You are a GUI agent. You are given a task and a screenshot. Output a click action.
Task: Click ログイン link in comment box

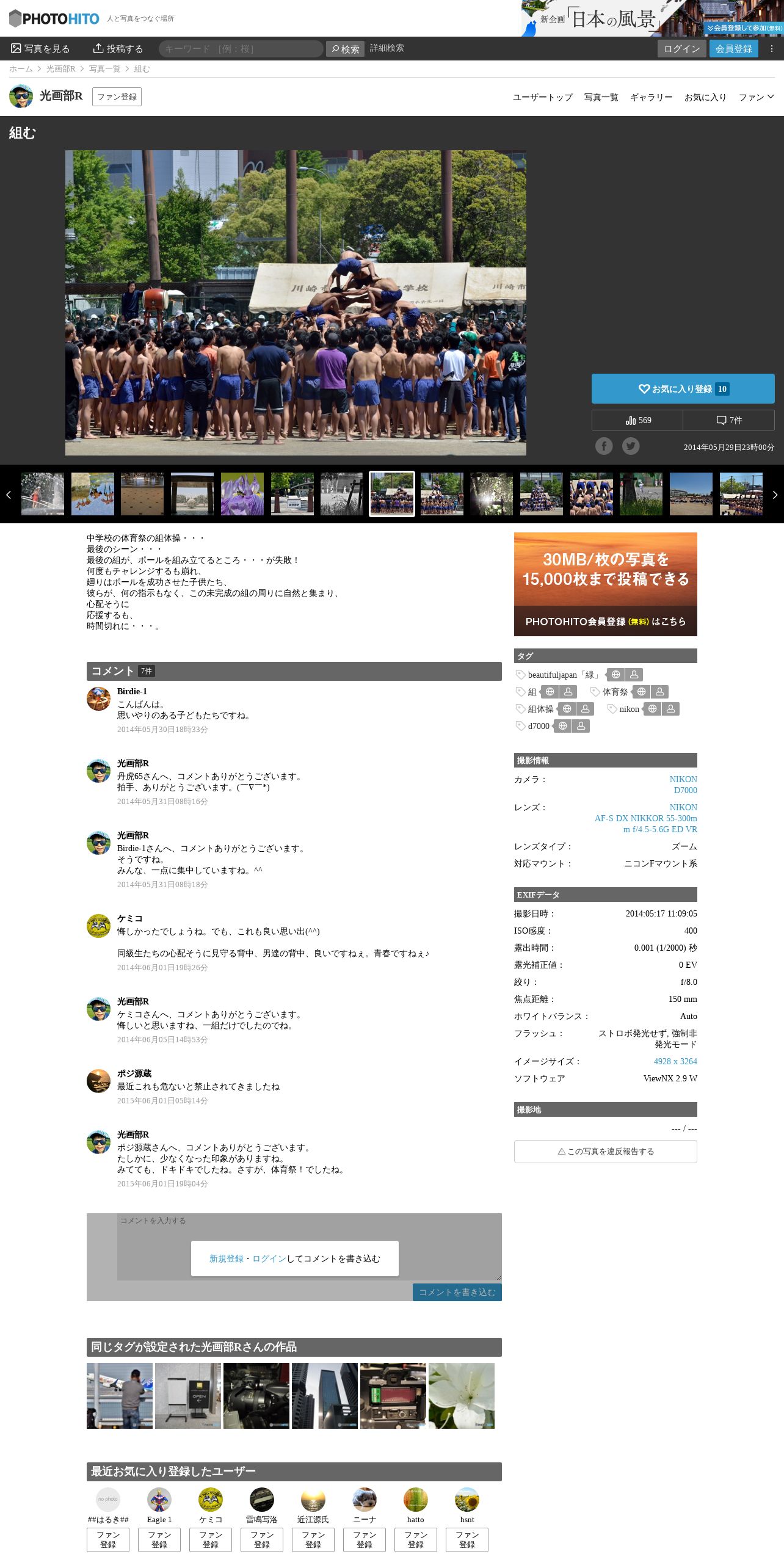(269, 1258)
